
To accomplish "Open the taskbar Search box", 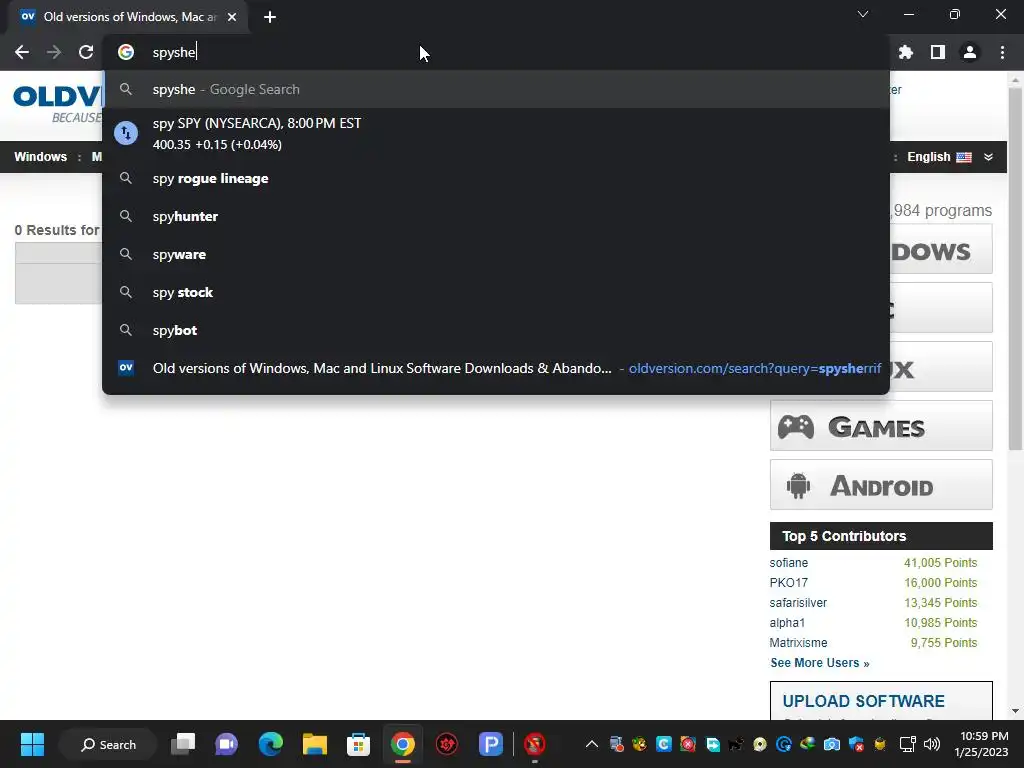I will (x=108, y=744).
